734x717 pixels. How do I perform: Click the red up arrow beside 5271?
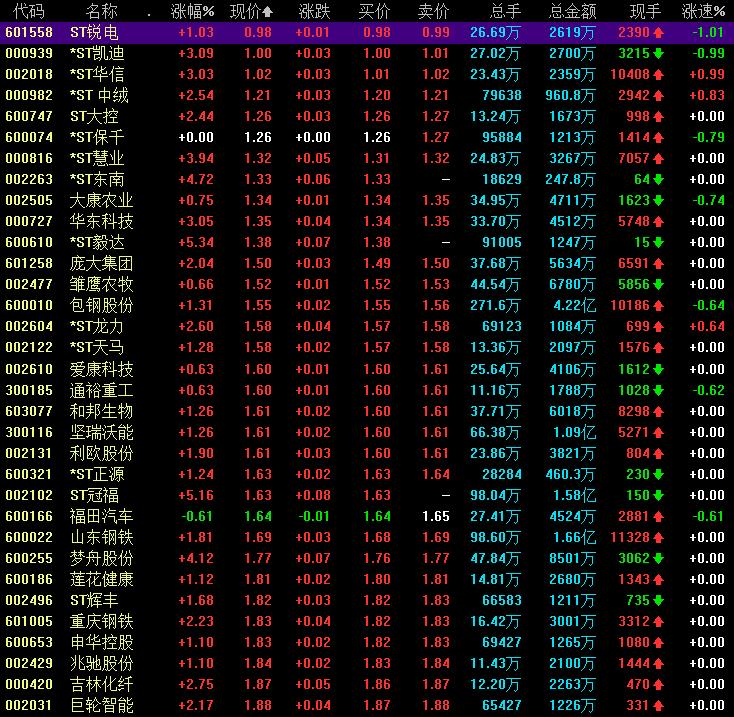click(658, 433)
